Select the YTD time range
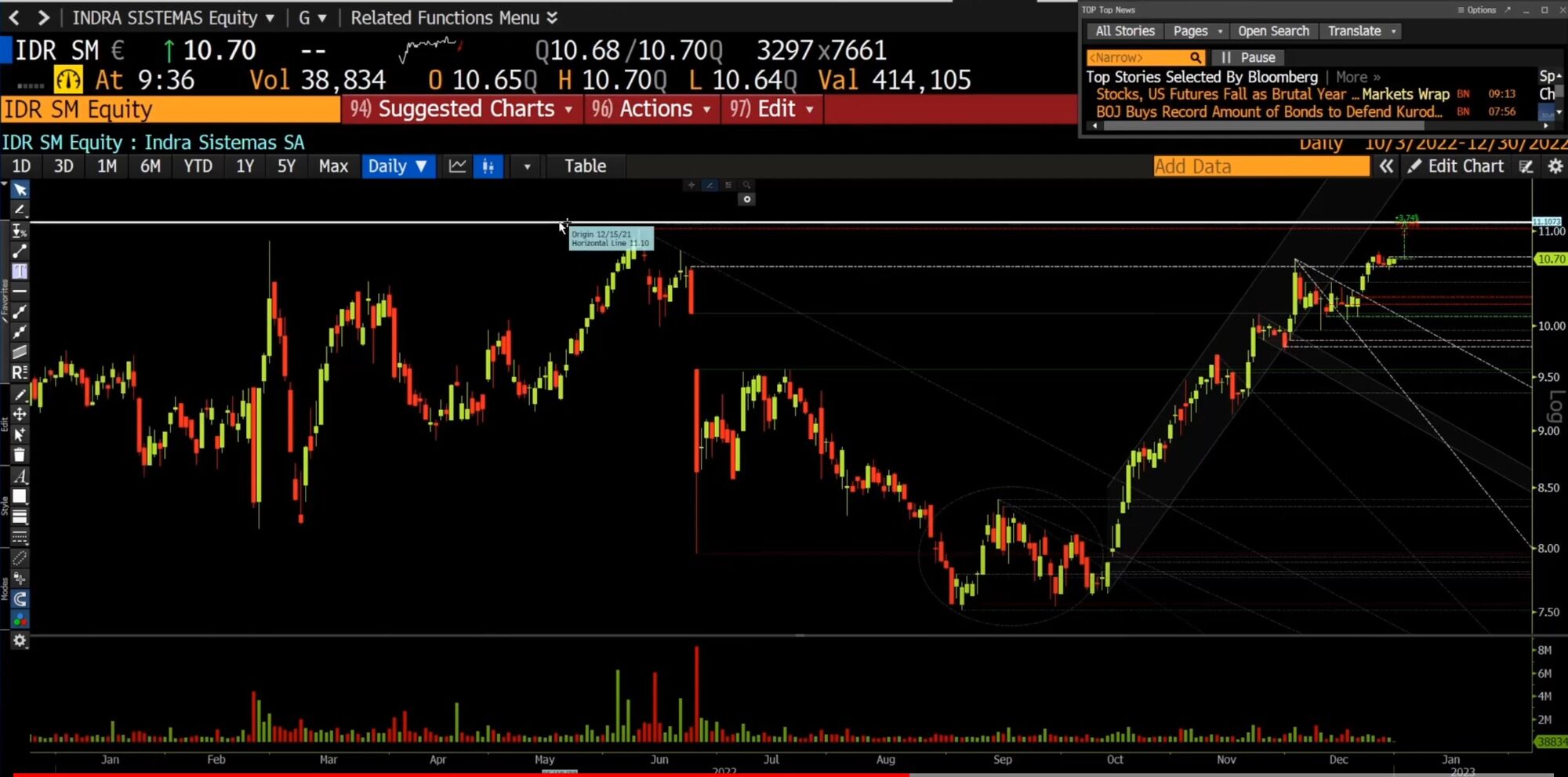1568x777 pixels. pyautogui.click(x=198, y=166)
